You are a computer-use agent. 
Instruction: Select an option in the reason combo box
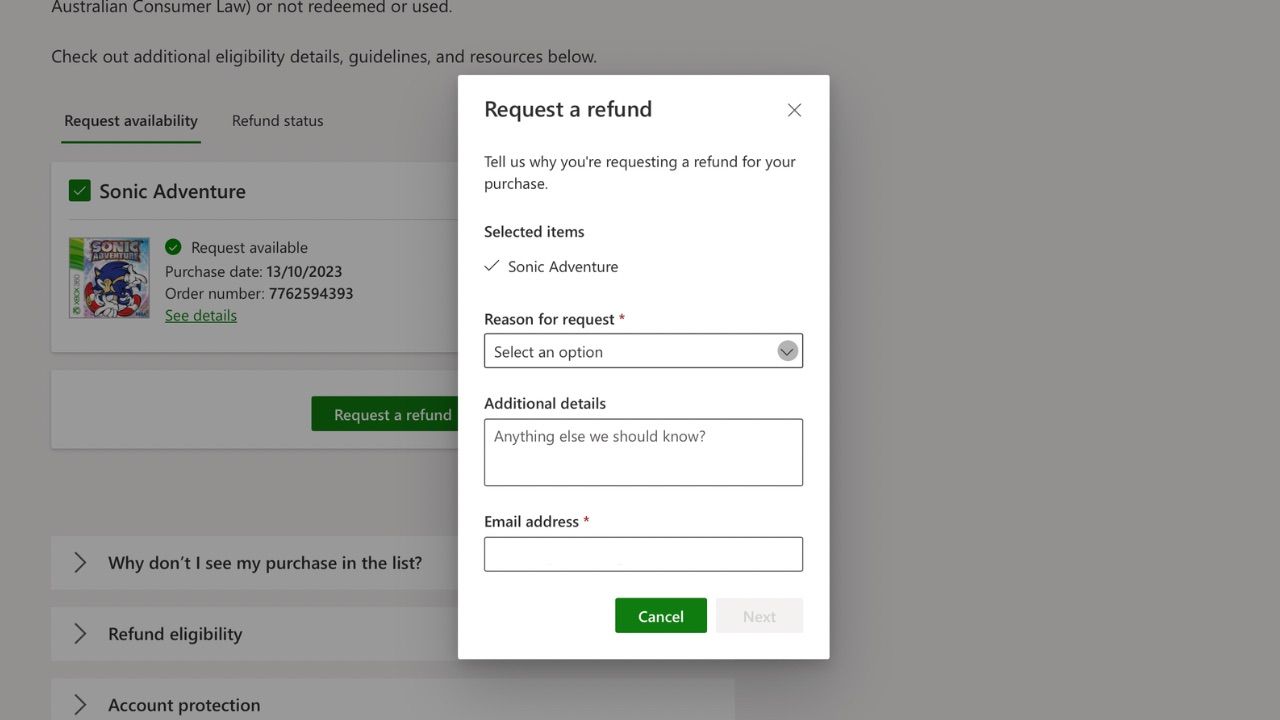[643, 351]
